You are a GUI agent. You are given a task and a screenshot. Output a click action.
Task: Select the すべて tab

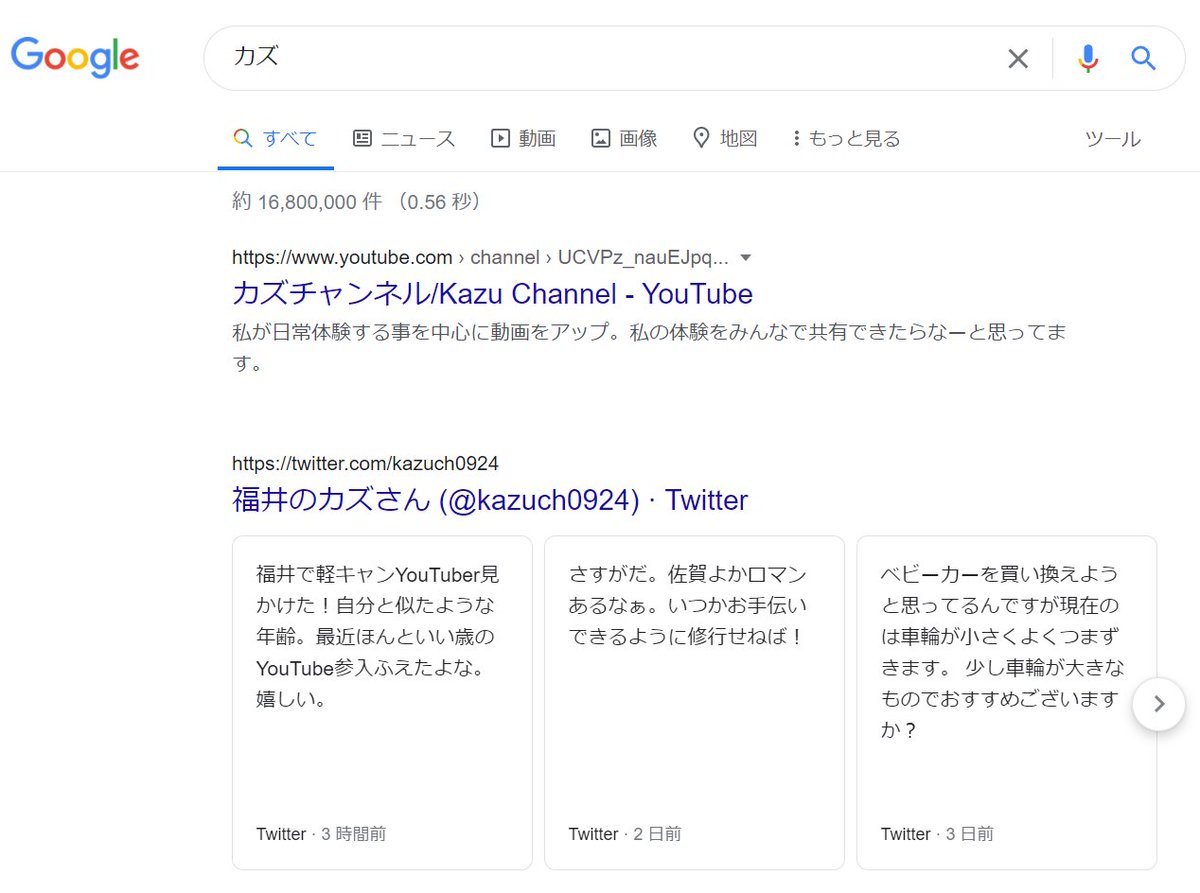click(275, 139)
